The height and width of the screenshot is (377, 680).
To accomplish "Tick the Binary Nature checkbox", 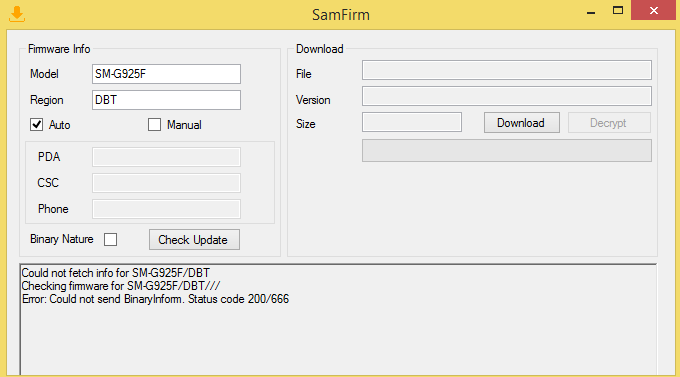I will [x=111, y=239].
